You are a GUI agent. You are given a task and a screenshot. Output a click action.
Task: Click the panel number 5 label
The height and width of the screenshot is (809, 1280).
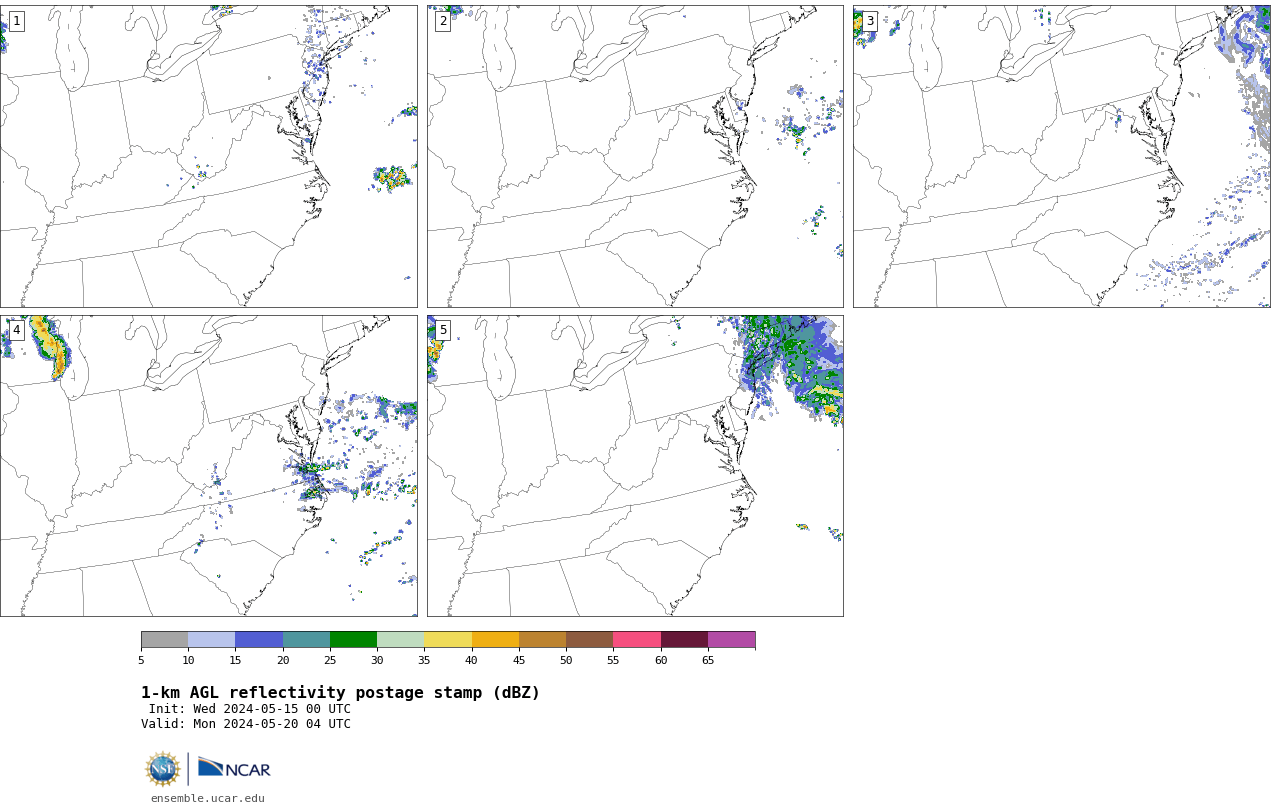pos(443,330)
